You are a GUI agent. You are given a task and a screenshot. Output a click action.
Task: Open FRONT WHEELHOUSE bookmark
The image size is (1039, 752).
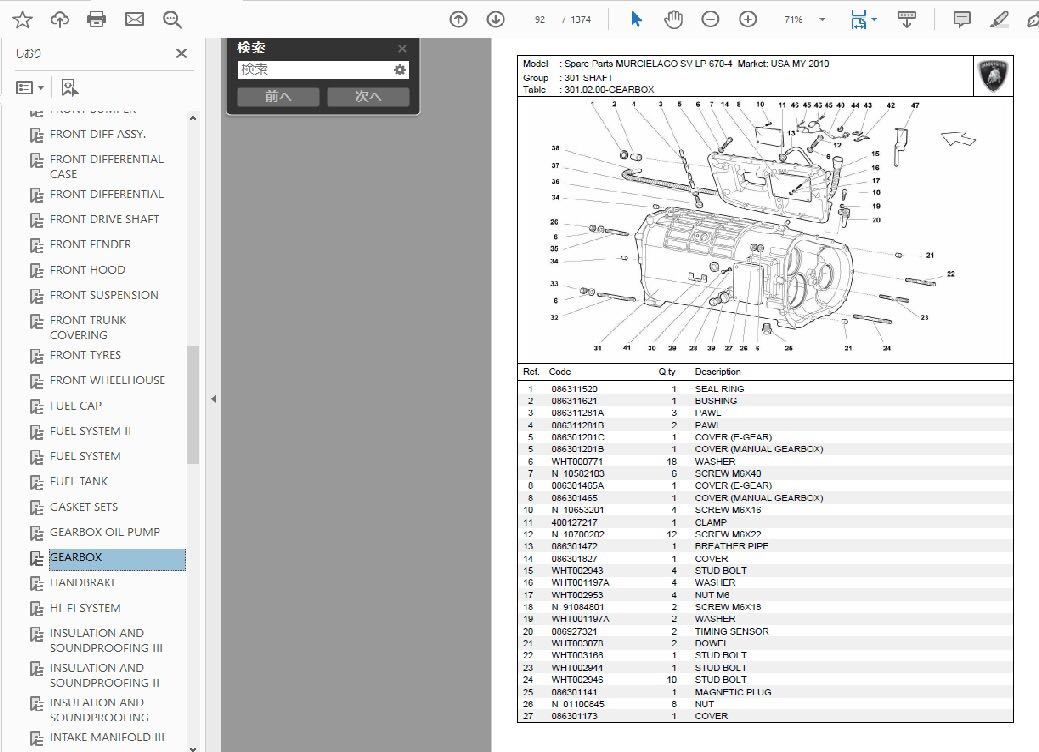click(x=107, y=380)
